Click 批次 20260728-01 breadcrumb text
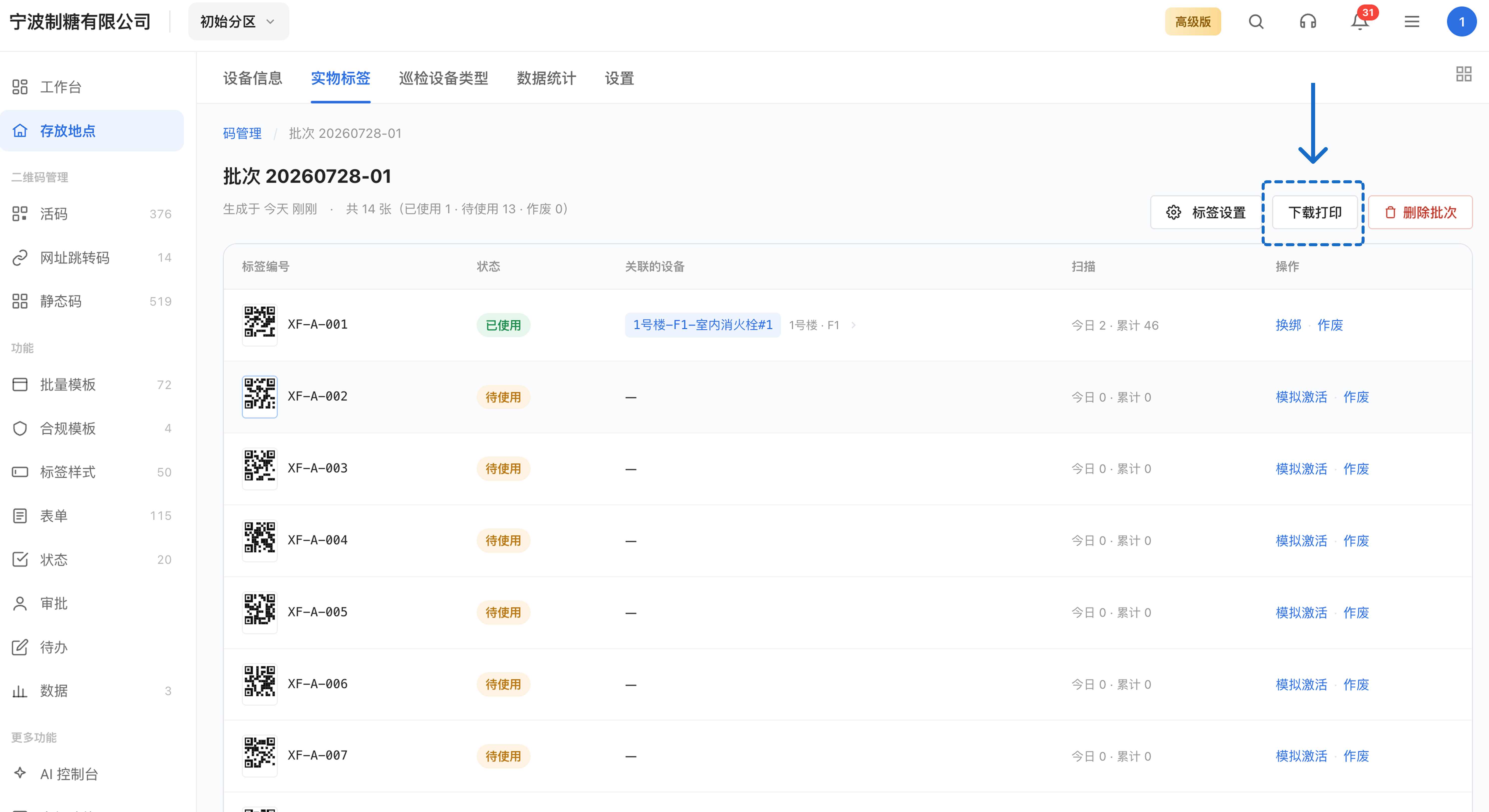The image size is (1489, 812). [345, 133]
